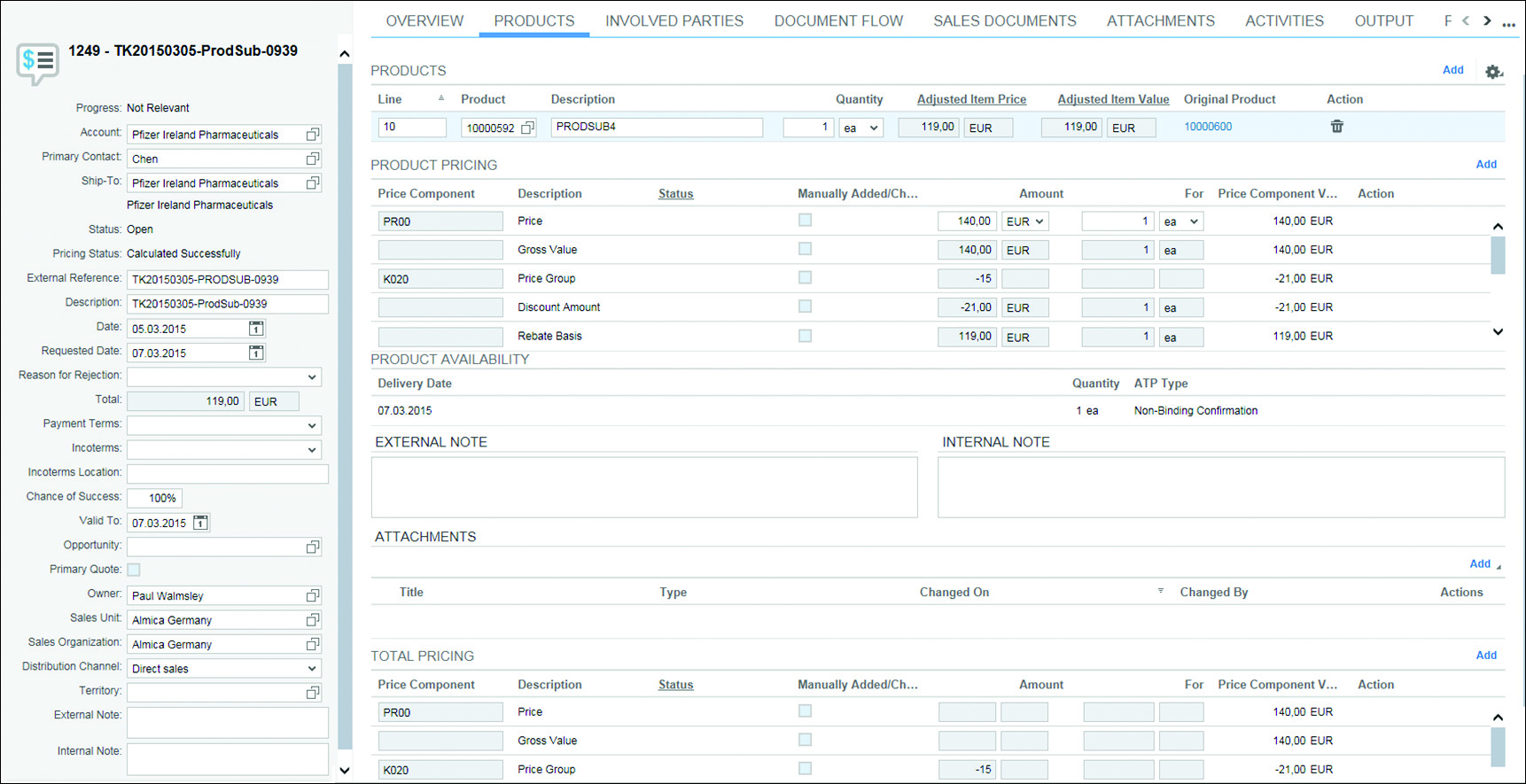Open value help for Primary Contact field
This screenshot has width=1526, height=784.
[313, 159]
